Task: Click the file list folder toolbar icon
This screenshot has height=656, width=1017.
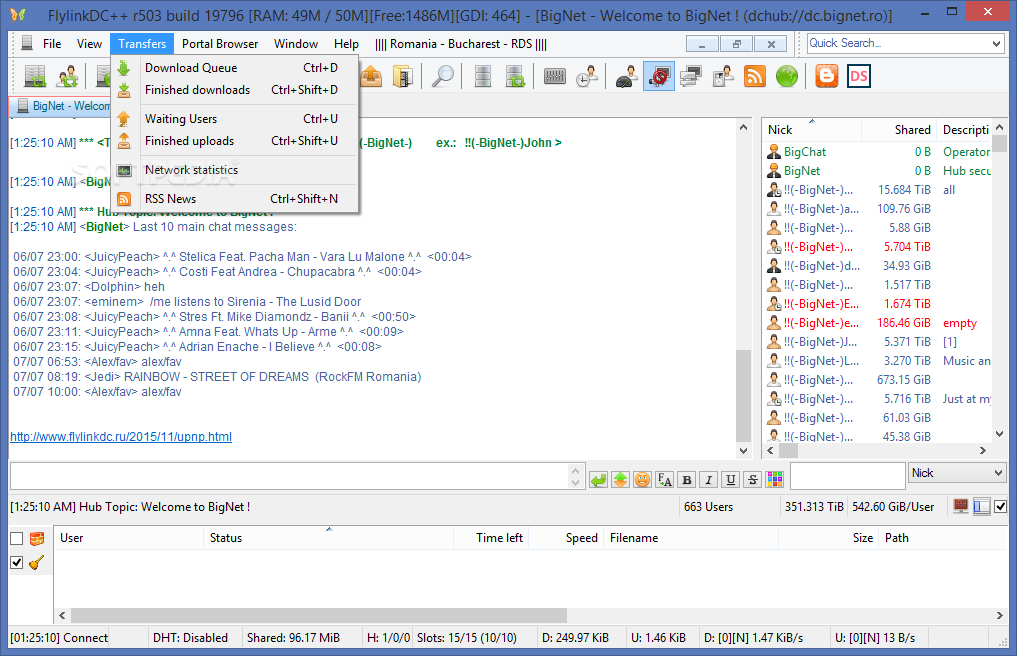Action: click(x=403, y=77)
